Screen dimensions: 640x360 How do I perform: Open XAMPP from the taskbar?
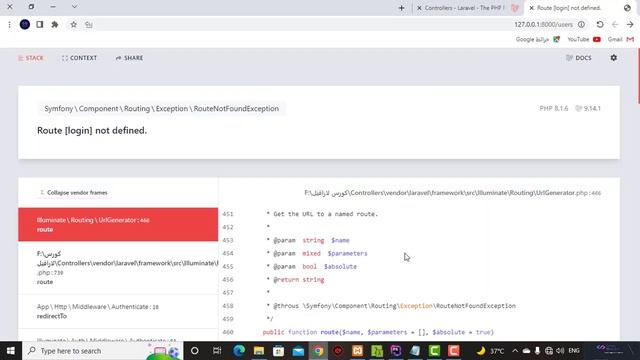(358, 351)
